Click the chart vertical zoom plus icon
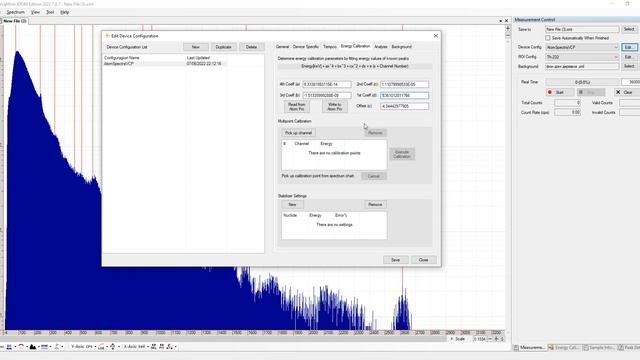 click(x=508, y=29)
